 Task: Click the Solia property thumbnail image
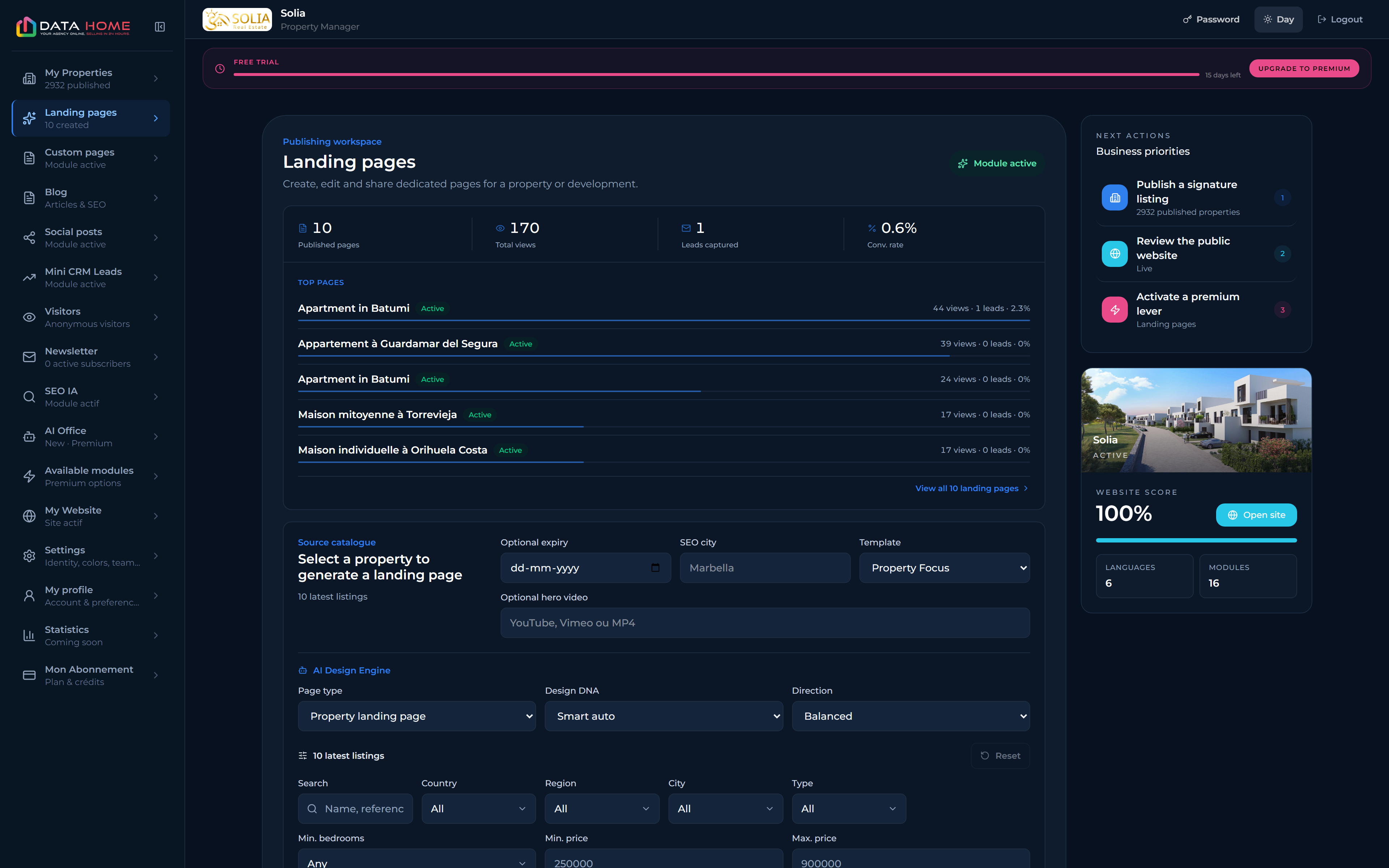[x=1196, y=420]
